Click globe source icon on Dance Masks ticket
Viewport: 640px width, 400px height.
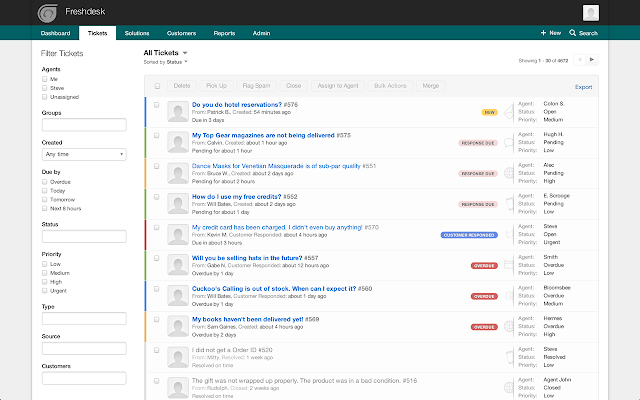click(509, 173)
